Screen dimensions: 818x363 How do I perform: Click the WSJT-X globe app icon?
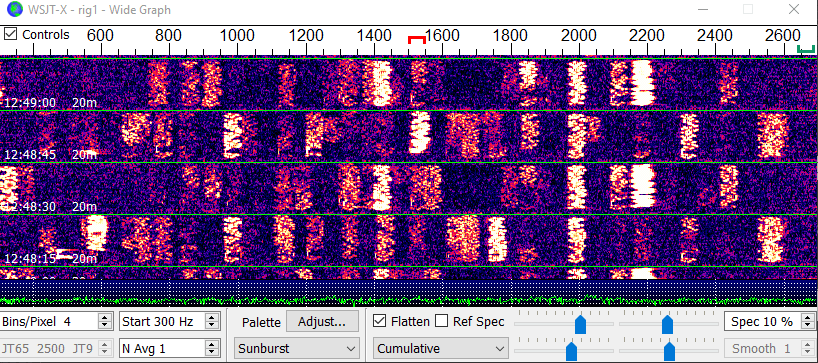[15, 10]
